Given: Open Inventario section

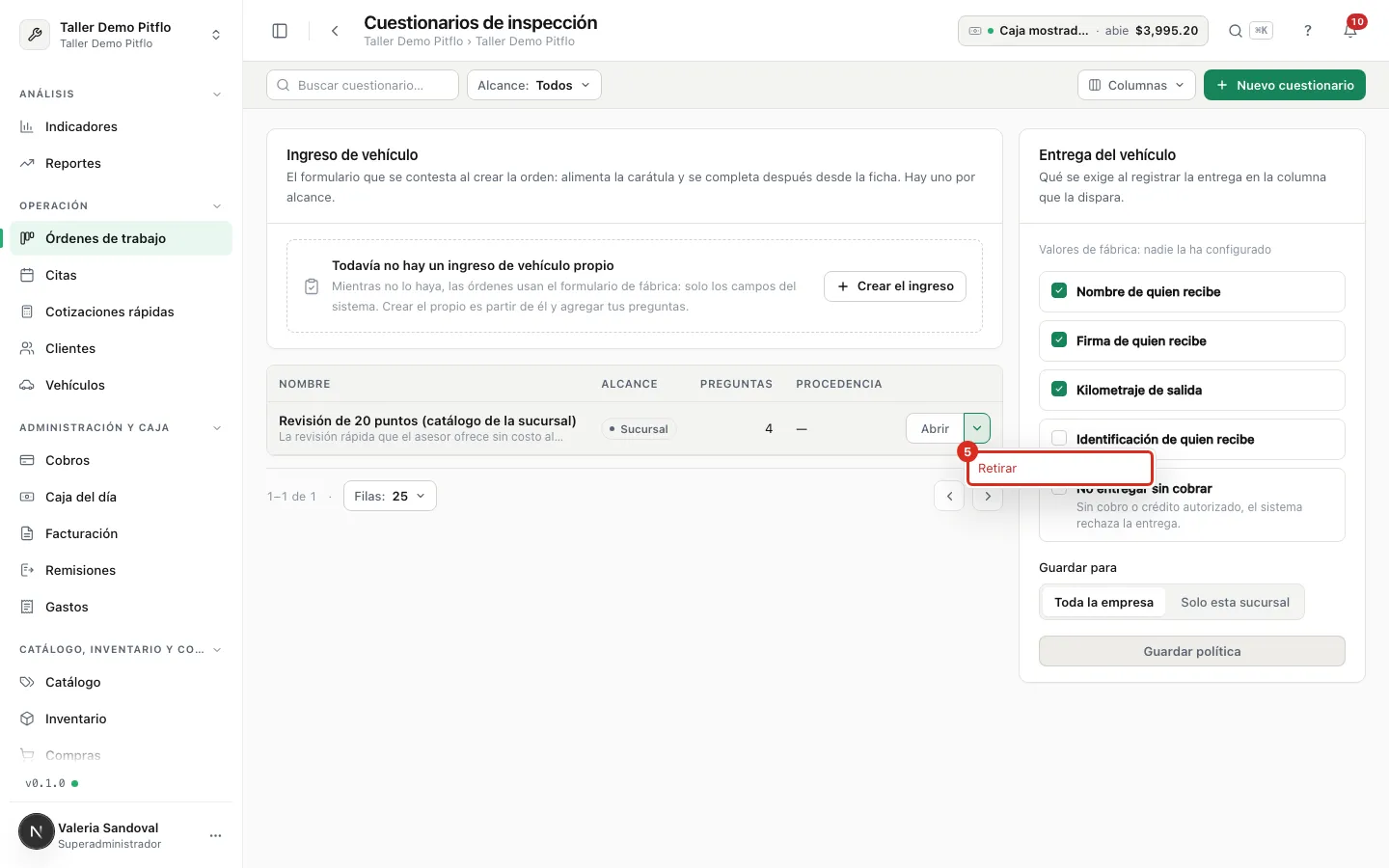Looking at the screenshot, I should tap(121, 719).
